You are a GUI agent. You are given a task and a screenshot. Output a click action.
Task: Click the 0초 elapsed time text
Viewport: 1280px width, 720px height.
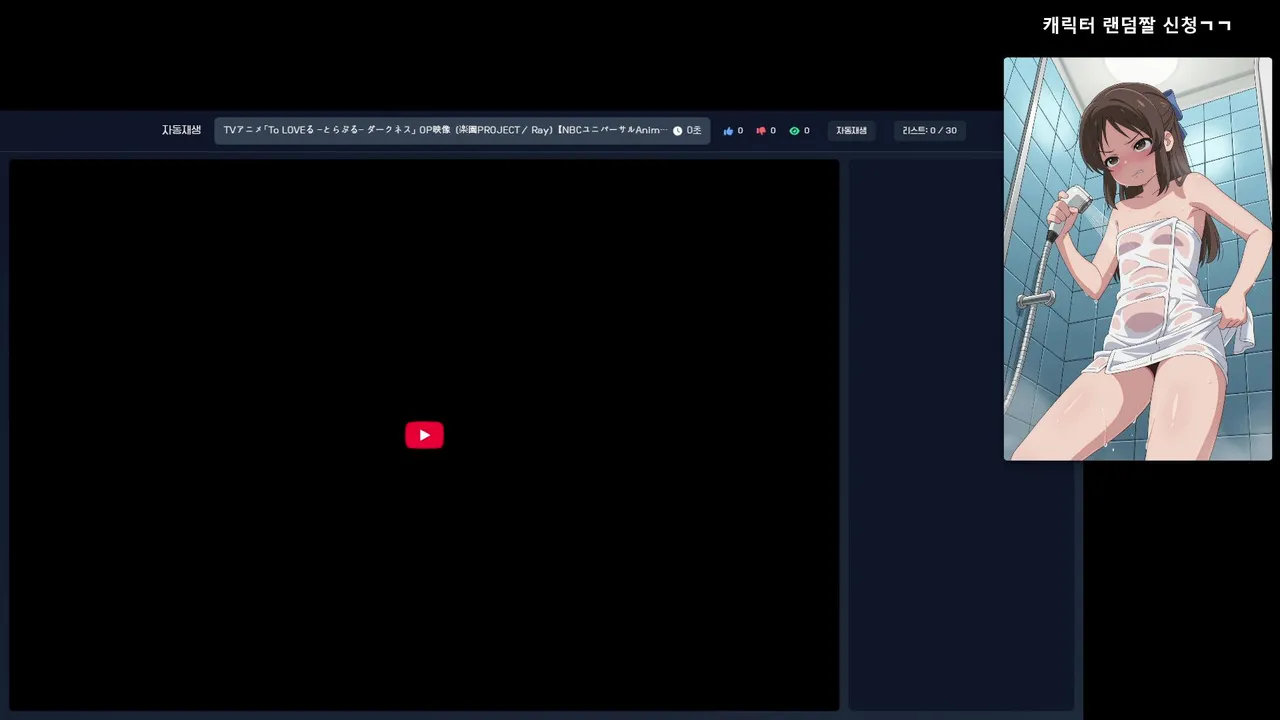(694, 131)
